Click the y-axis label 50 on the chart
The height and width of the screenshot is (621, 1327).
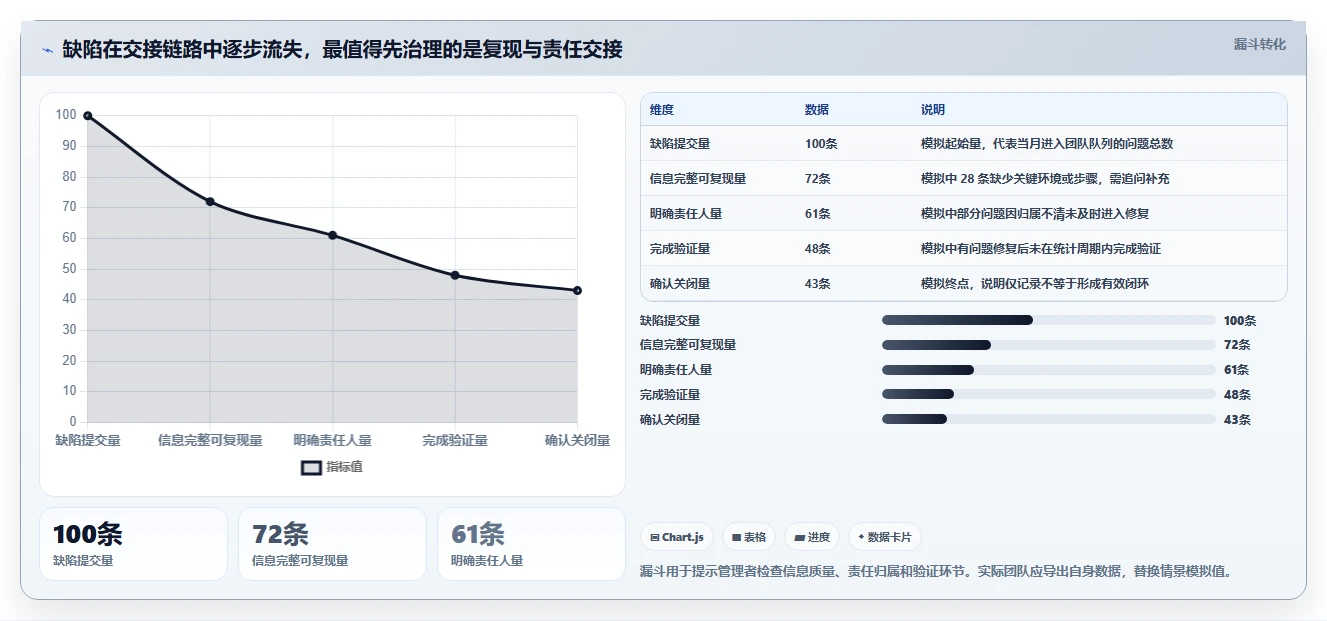click(x=69, y=268)
